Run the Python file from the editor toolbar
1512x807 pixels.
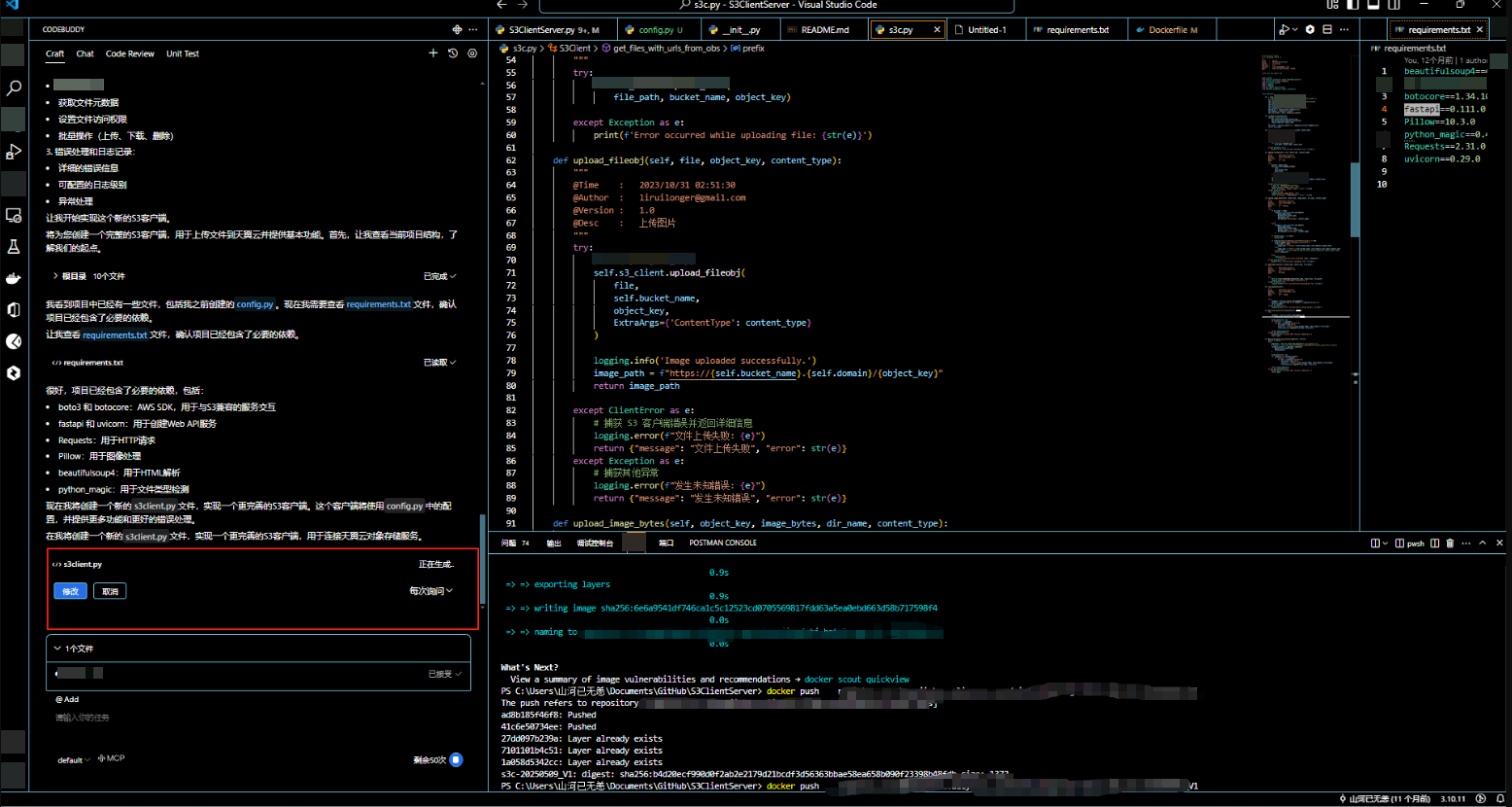[x=1284, y=30]
